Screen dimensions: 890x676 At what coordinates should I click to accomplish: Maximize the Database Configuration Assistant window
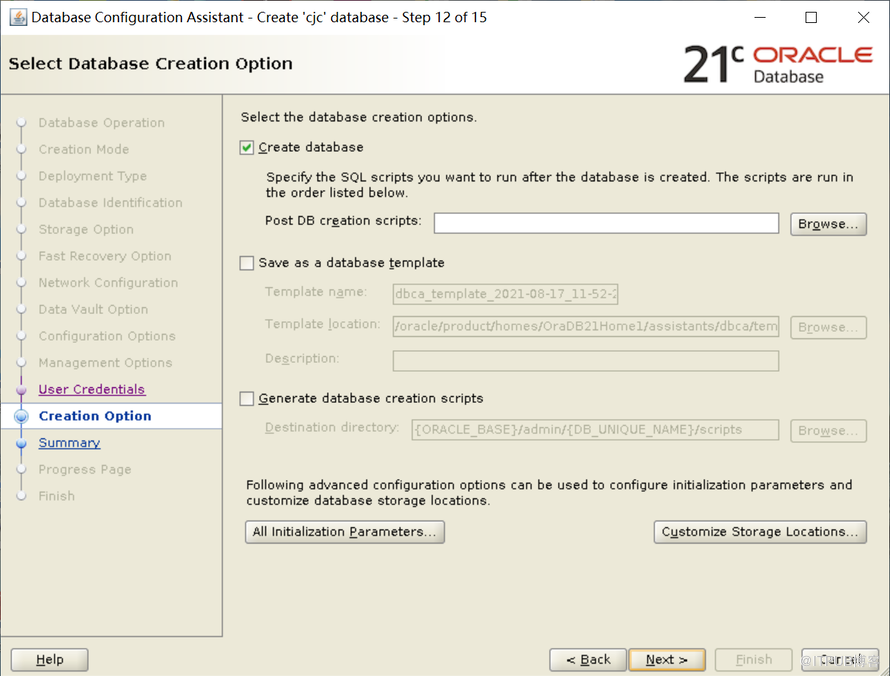coord(811,18)
